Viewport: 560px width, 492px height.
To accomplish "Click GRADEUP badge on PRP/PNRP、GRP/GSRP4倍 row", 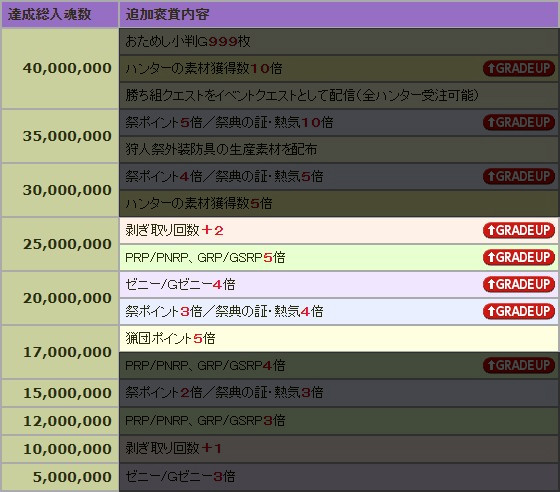I will [x=519, y=365].
